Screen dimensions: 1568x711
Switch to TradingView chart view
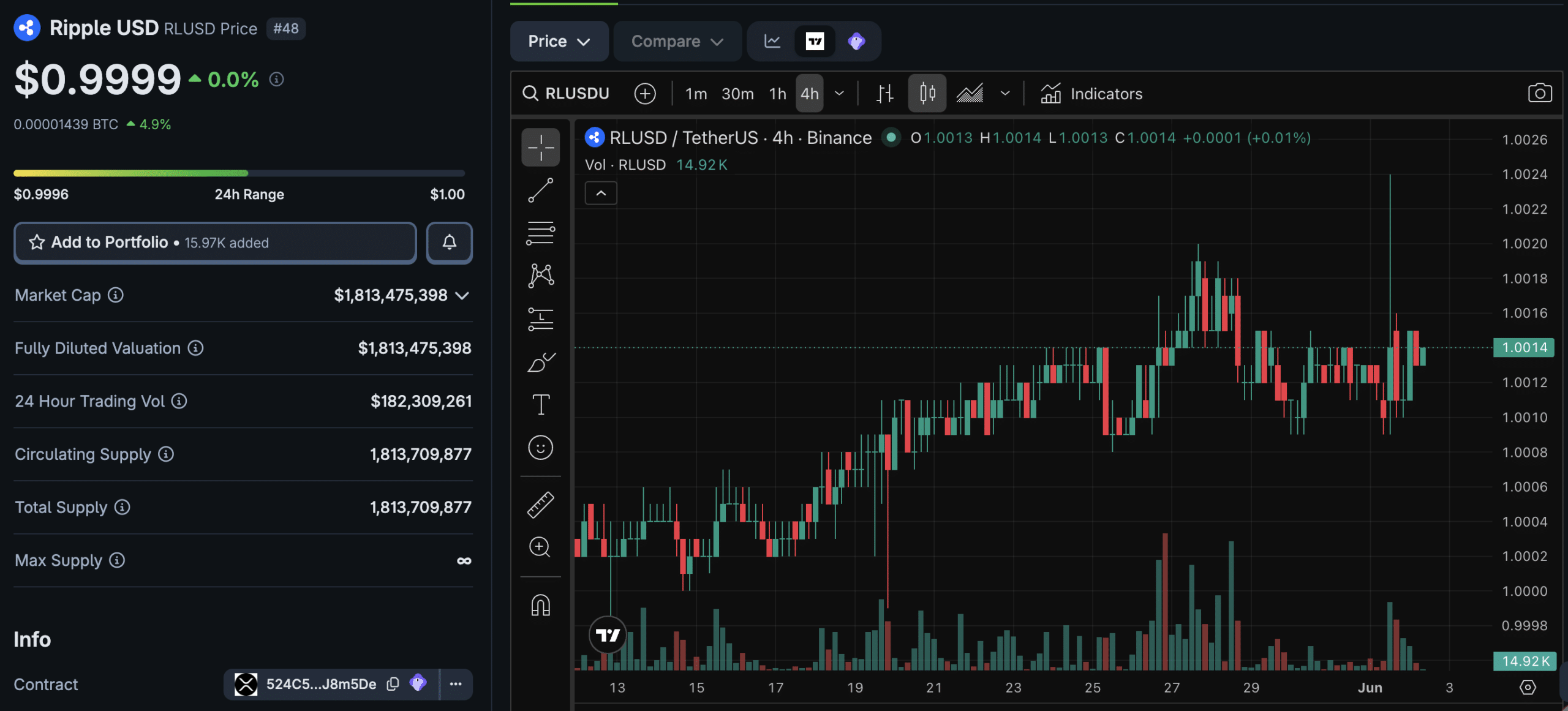815,41
